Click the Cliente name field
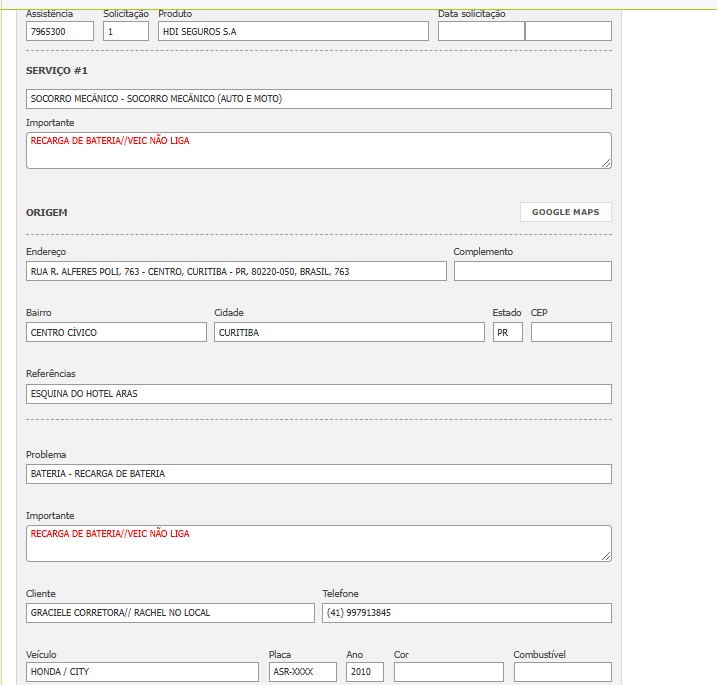Image resolution: width=717 pixels, height=685 pixels. pos(170,613)
